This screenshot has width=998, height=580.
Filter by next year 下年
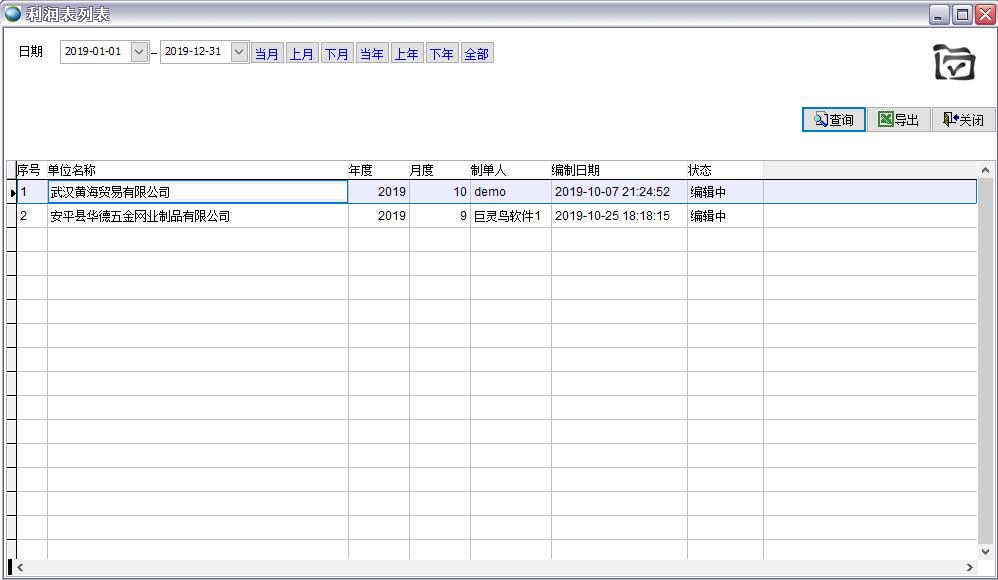point(442,54)
